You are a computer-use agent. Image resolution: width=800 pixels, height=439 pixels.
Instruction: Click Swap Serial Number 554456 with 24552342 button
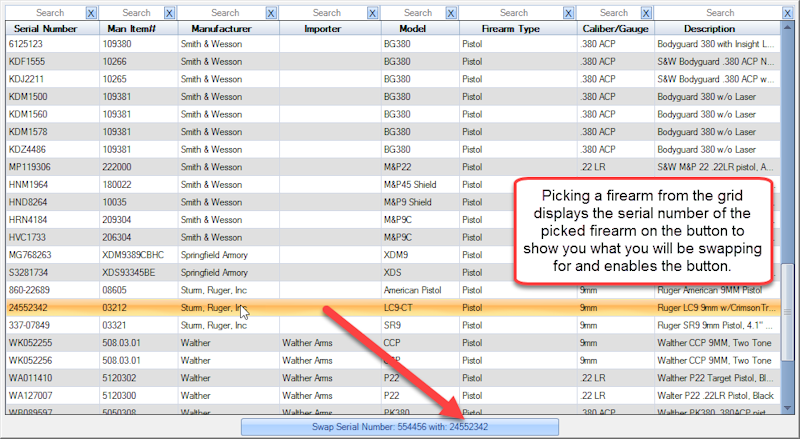400,427
